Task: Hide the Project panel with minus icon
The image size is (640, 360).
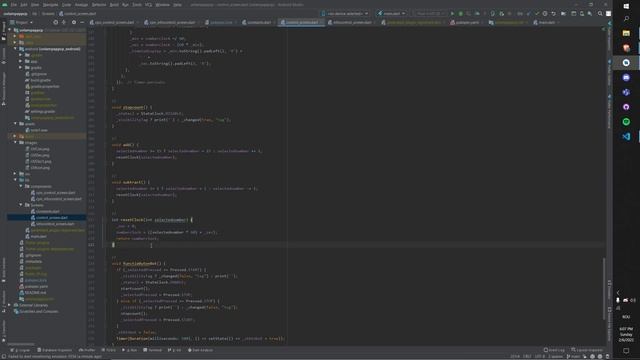Action: (82, 22)
